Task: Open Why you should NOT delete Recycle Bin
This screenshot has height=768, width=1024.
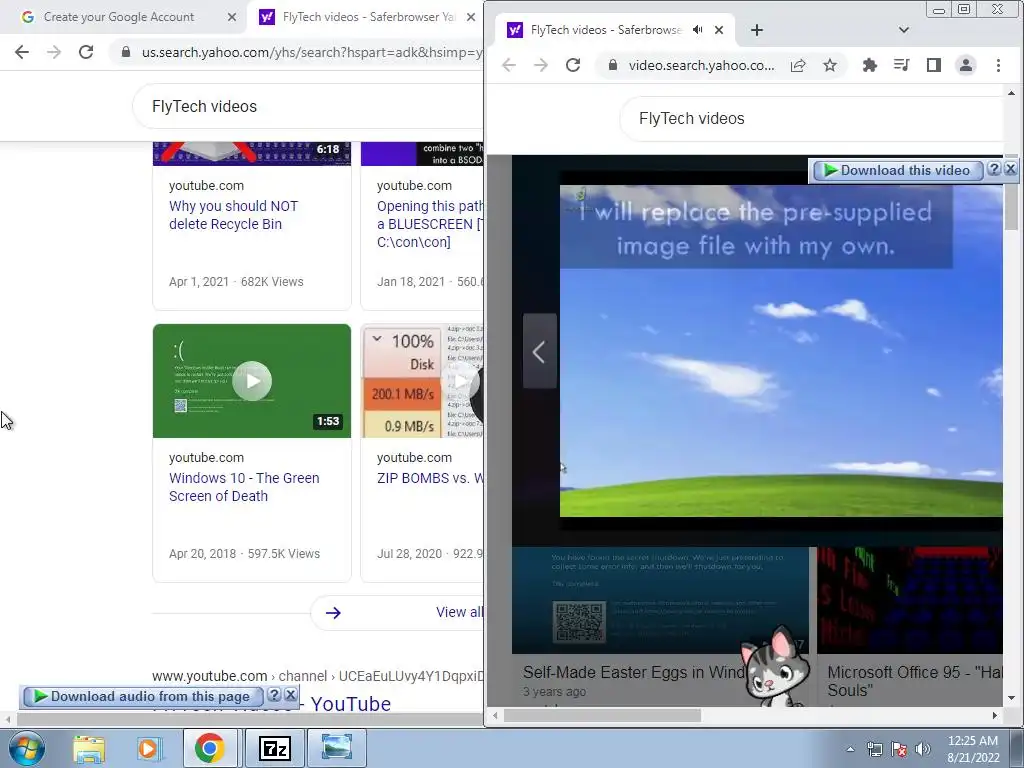Action: tap(233, 215)
